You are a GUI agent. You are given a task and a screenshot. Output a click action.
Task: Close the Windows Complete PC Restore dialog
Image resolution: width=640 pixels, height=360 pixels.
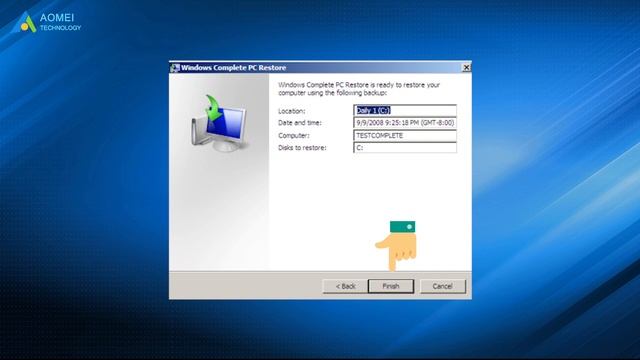point(466,67)
